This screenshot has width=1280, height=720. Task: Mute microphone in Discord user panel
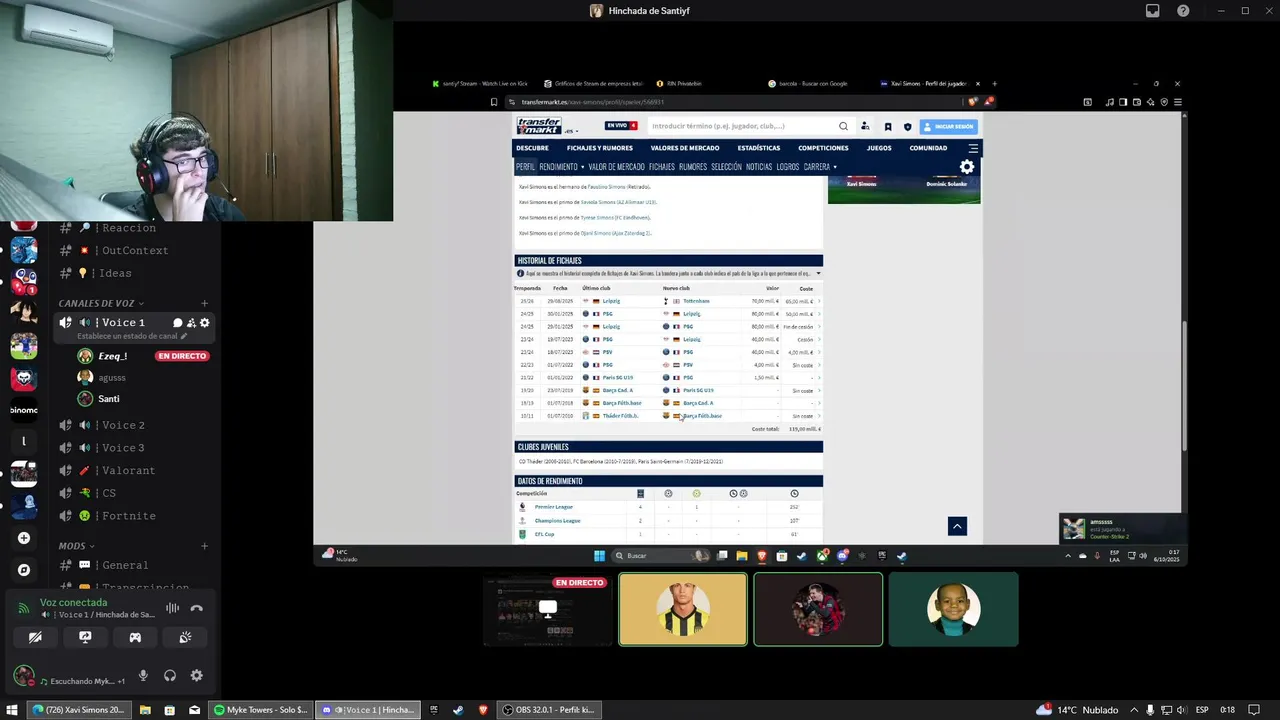143,676
